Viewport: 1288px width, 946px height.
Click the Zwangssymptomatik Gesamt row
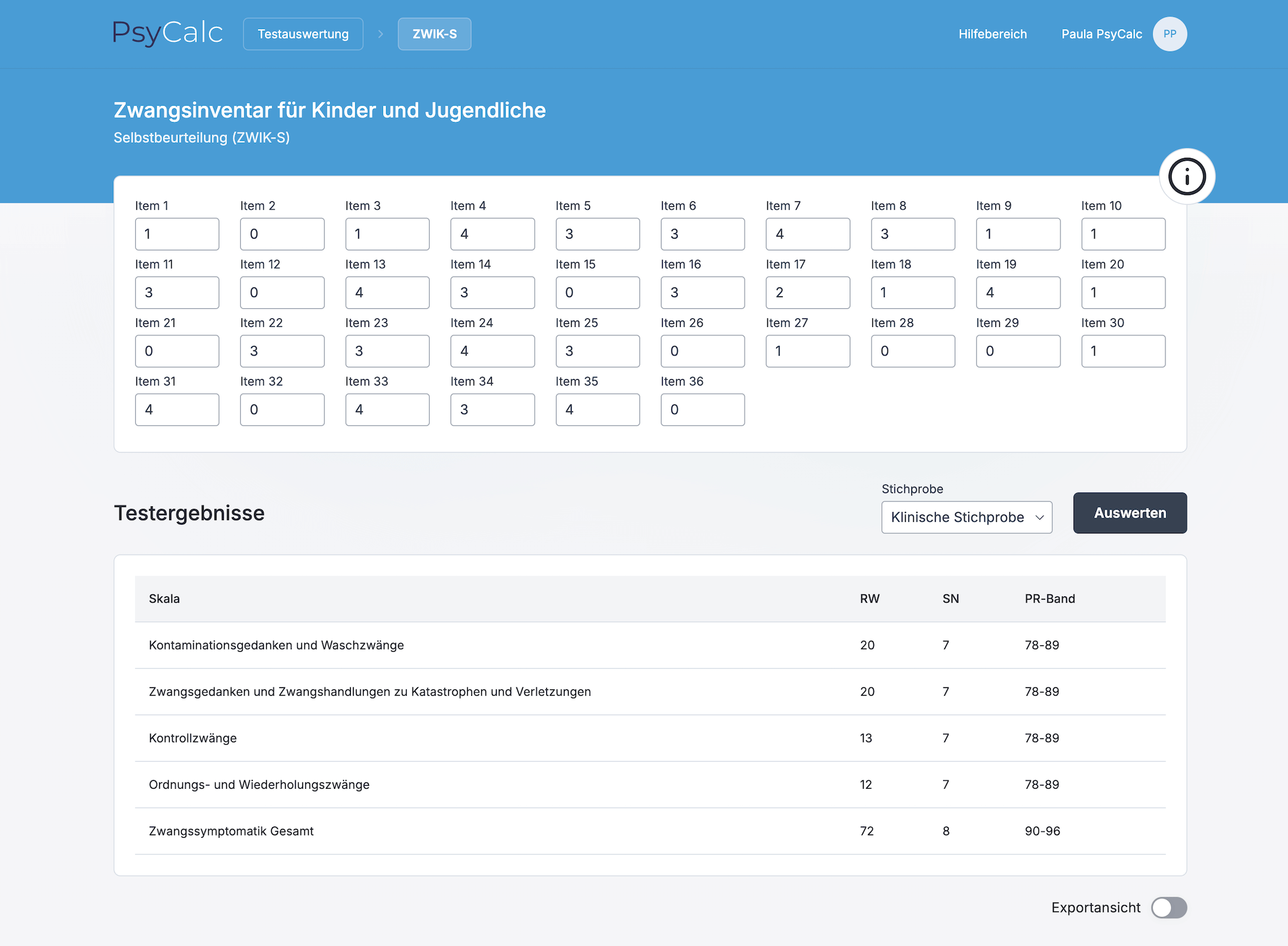[650, 831]
